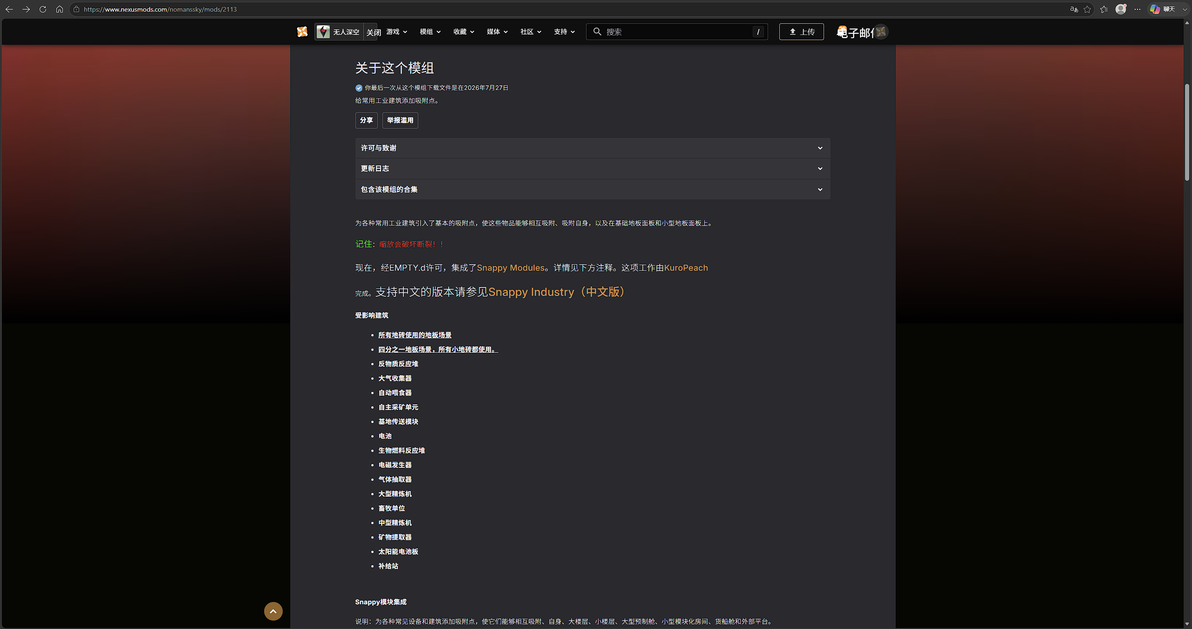Open the 模组 navigation menu
Screen dimensions: 1192x629
(430, 32)
